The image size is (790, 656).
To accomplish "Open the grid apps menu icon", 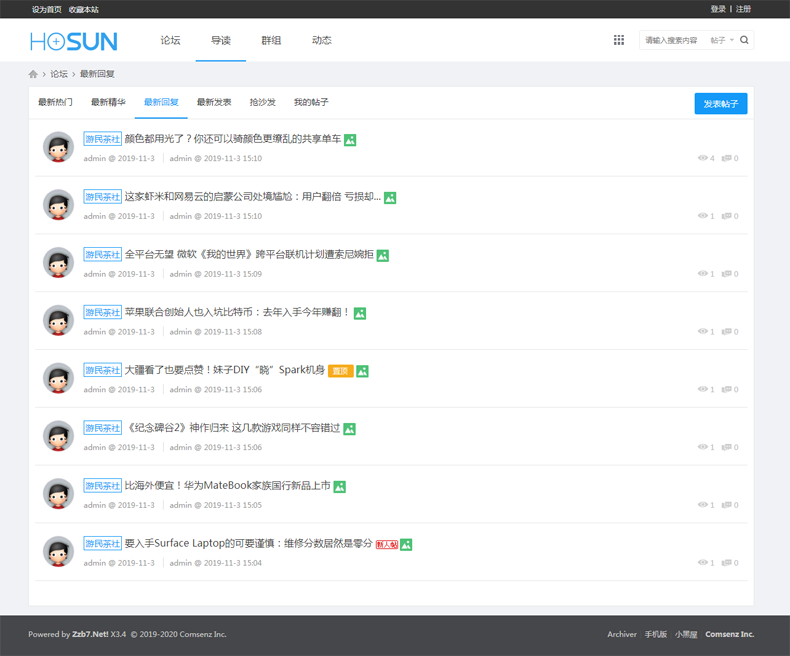I will point(619,40).
